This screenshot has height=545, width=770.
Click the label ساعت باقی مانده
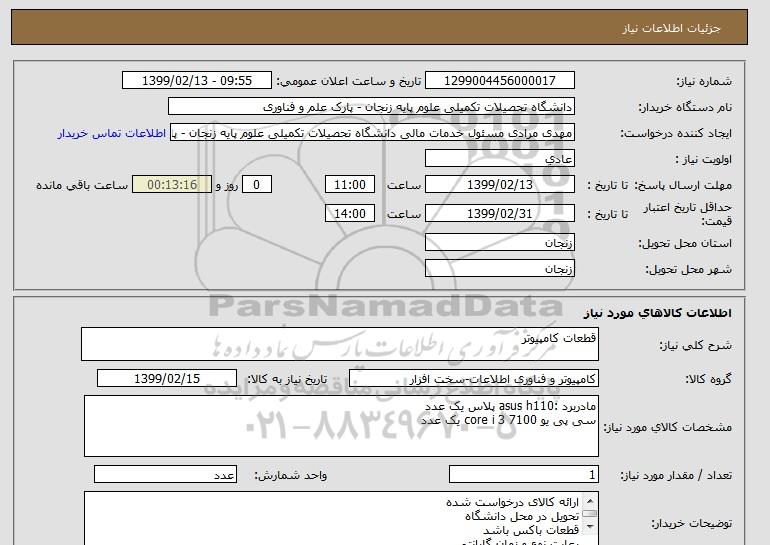click(82, 185)
